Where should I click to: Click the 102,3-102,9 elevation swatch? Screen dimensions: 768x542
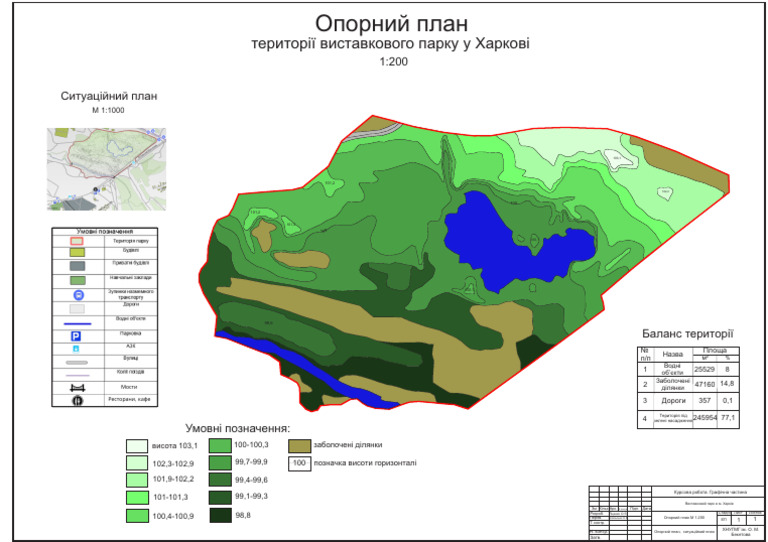pyautogui.click(x=137, y=463)
